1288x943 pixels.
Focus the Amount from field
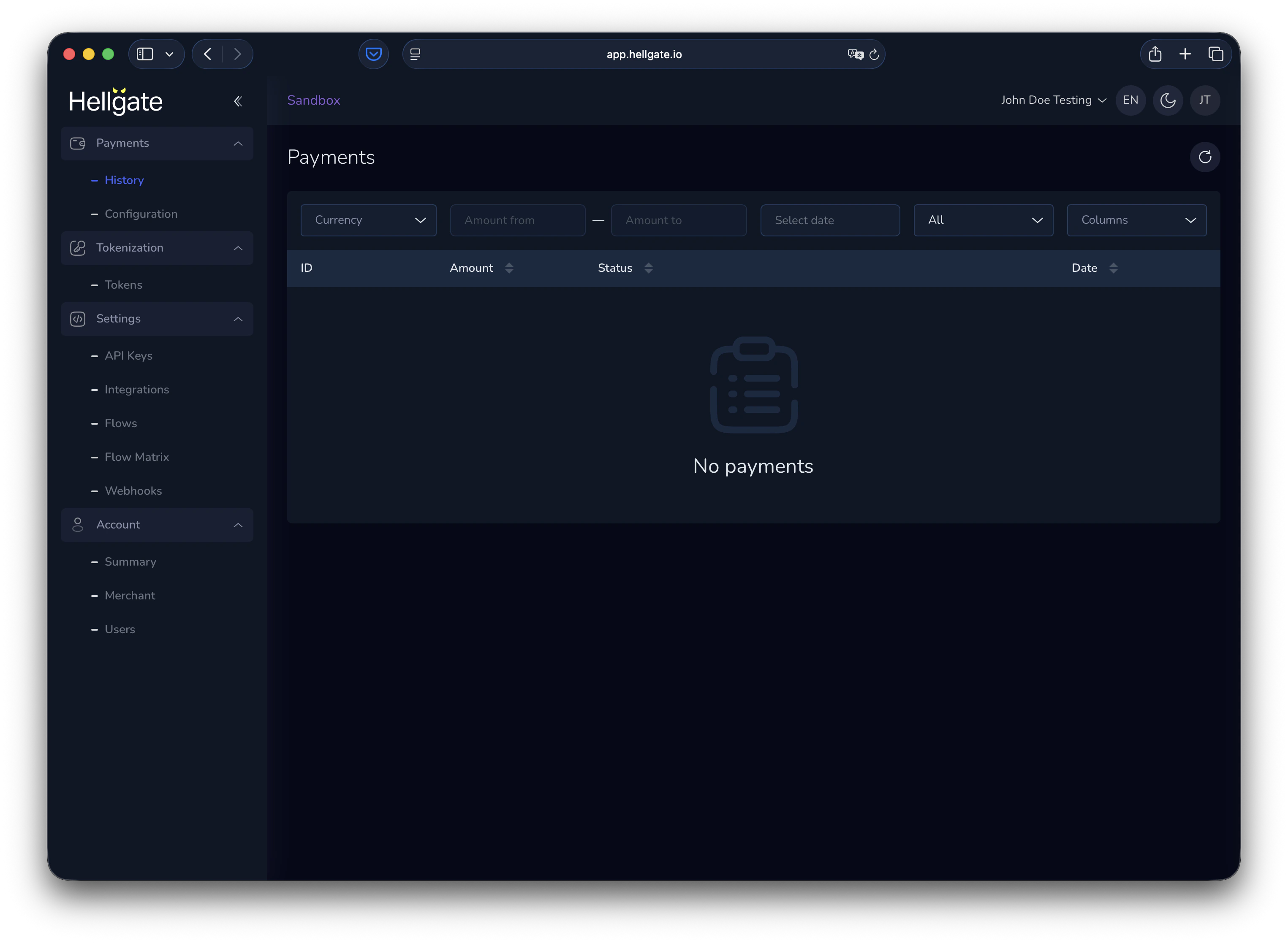[517, 220]
